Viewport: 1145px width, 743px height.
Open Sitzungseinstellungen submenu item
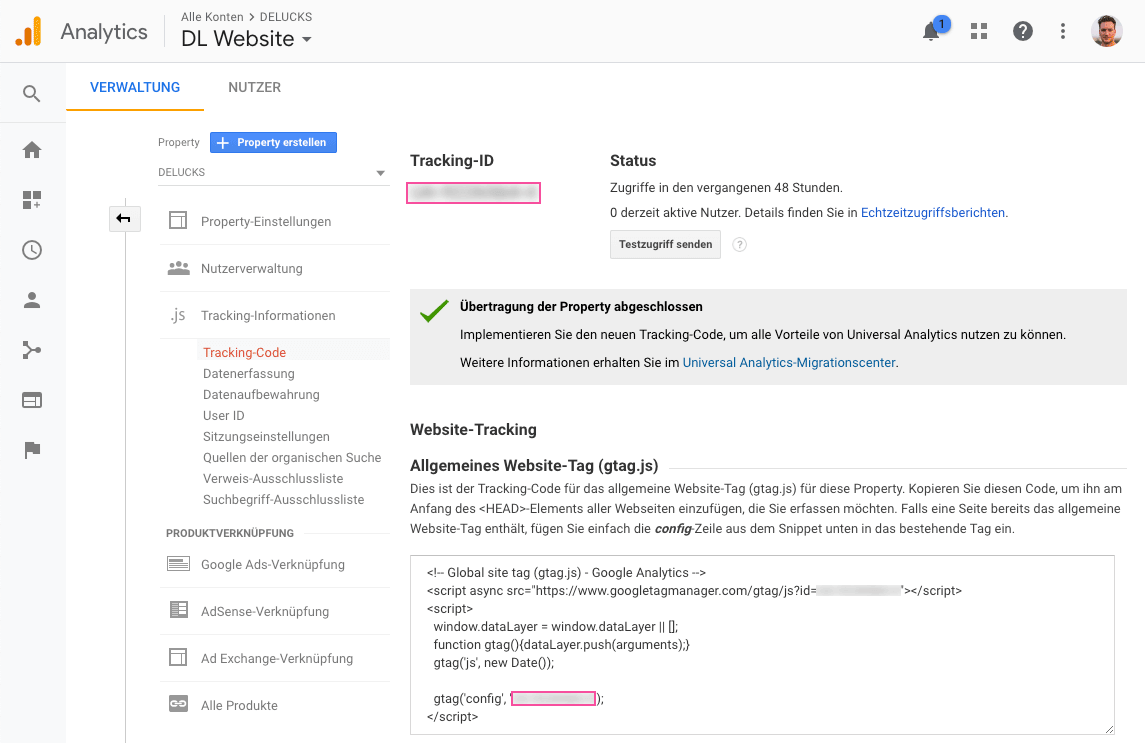point(266,437)
